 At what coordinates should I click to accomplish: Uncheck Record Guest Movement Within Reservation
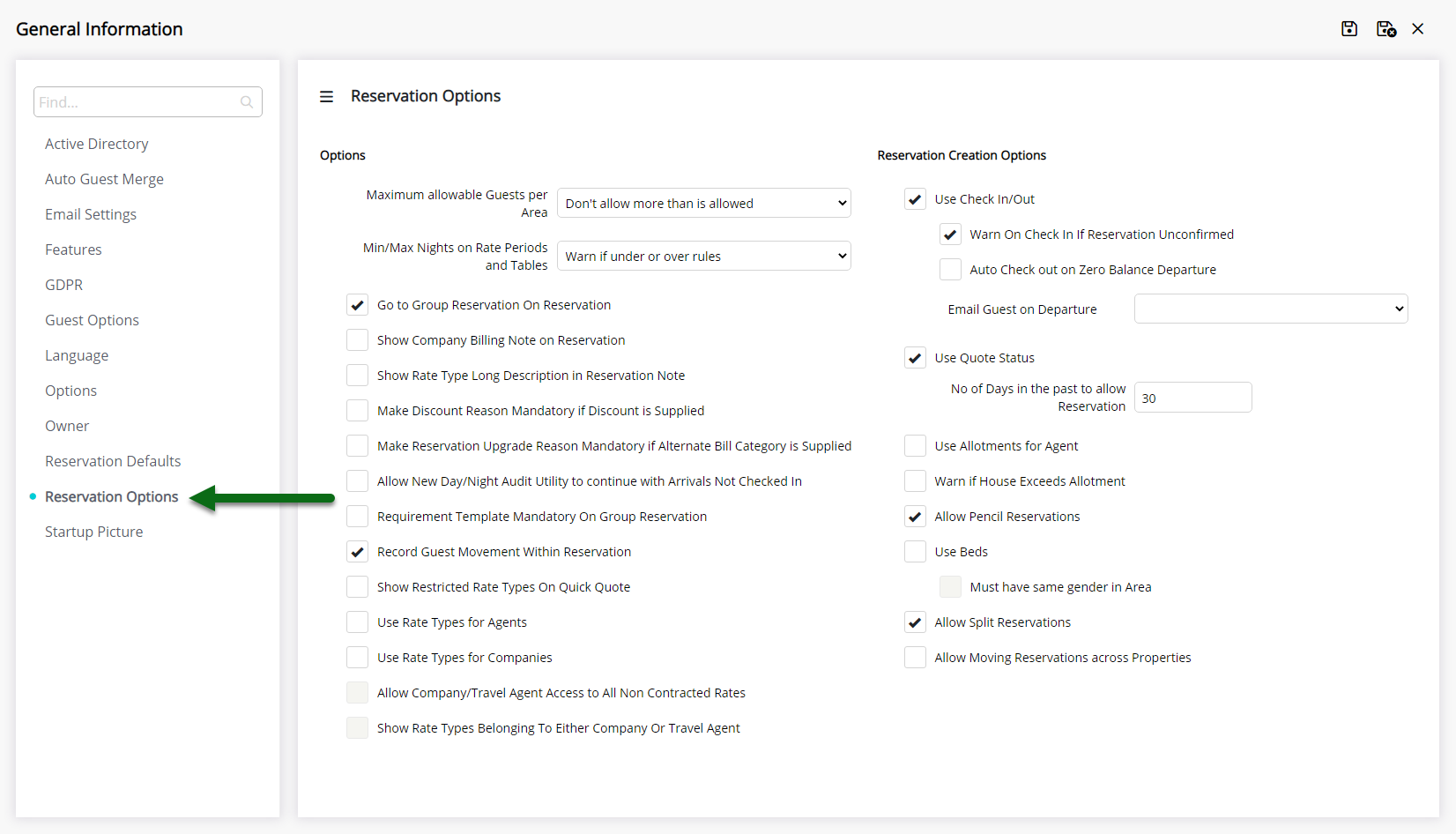coord(357,552)
